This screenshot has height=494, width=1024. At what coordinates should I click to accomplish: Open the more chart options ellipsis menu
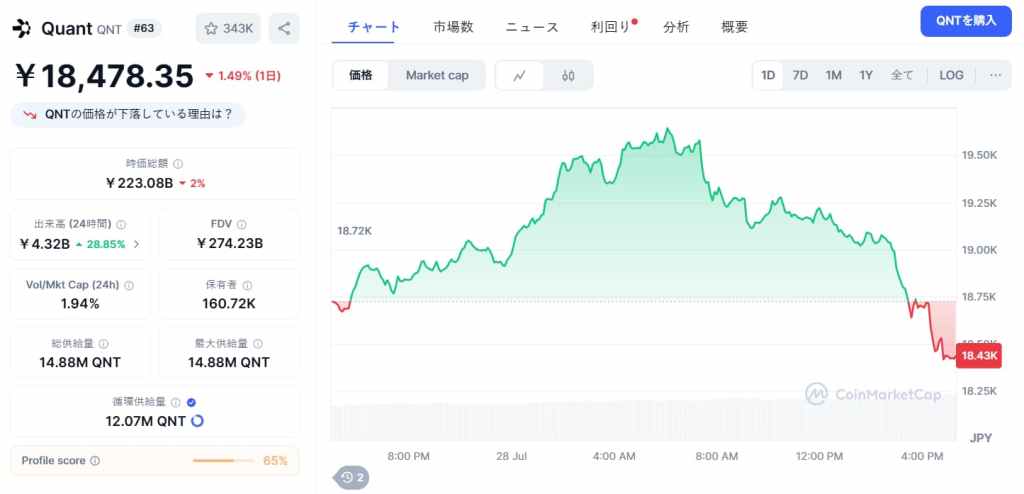click(995, 75)
